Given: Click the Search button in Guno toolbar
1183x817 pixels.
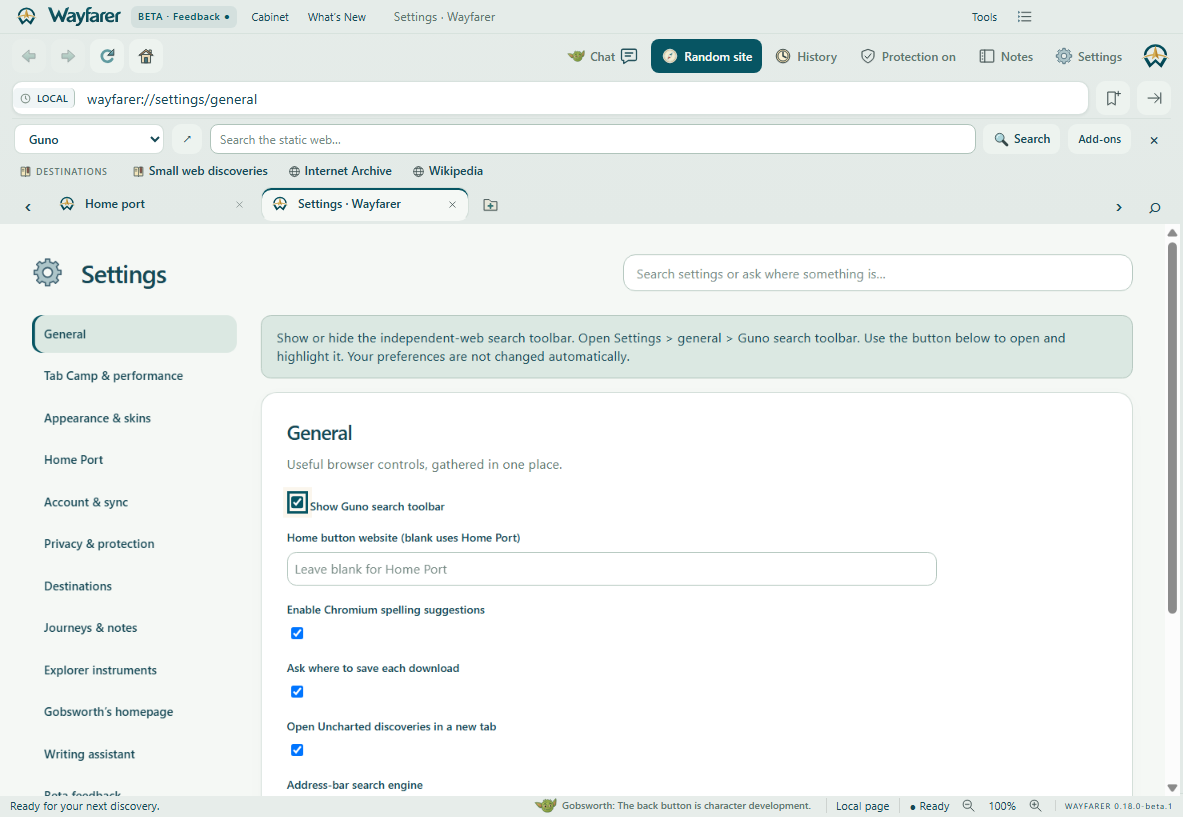Looking at the screenshot, I should pos(1022,139).
